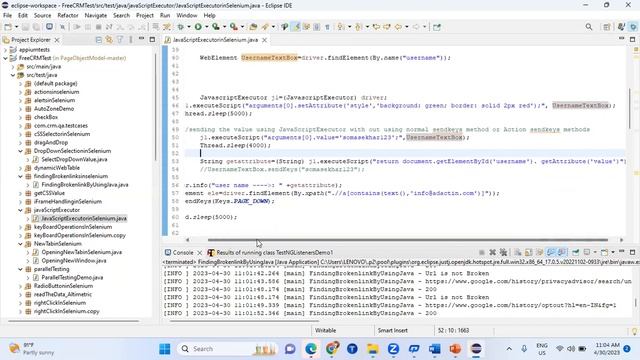This screenshot has width=640, height=360.
Task: Click the Search magnifier icon at top right
Action: click(589, 27)
